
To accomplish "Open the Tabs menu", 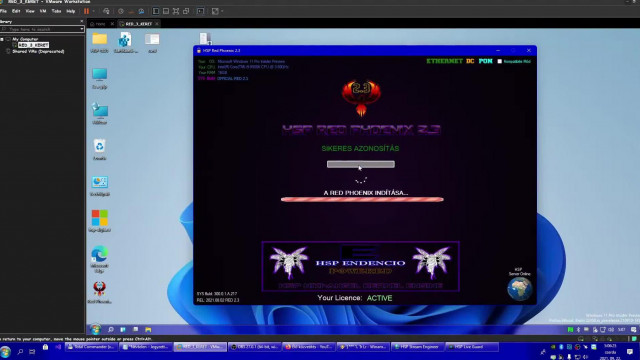I will [56, 11].
